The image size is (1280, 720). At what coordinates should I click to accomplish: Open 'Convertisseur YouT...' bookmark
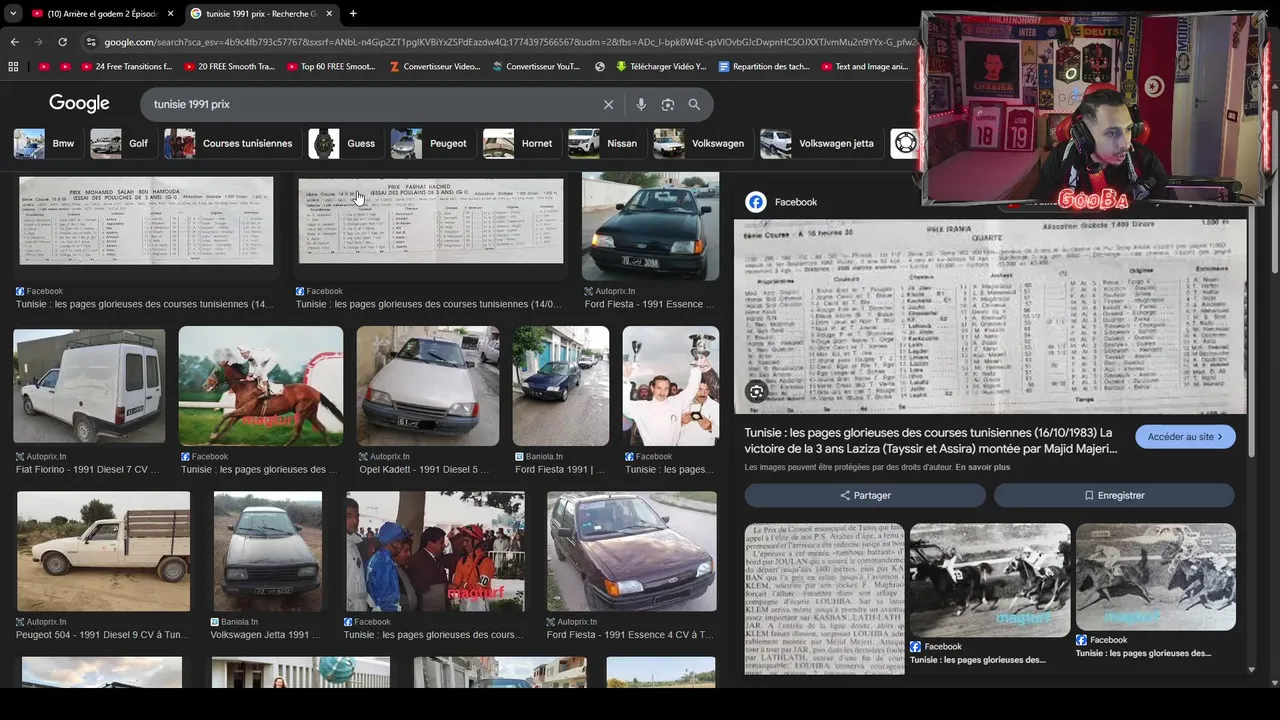[x=536, y=67]
